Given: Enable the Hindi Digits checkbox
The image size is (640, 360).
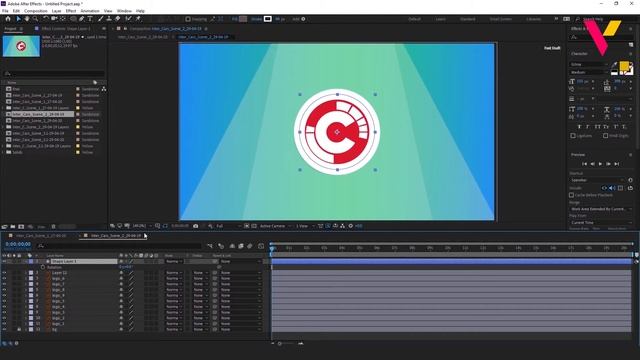Looking at the screenshot, I should [x=605, y=136].
